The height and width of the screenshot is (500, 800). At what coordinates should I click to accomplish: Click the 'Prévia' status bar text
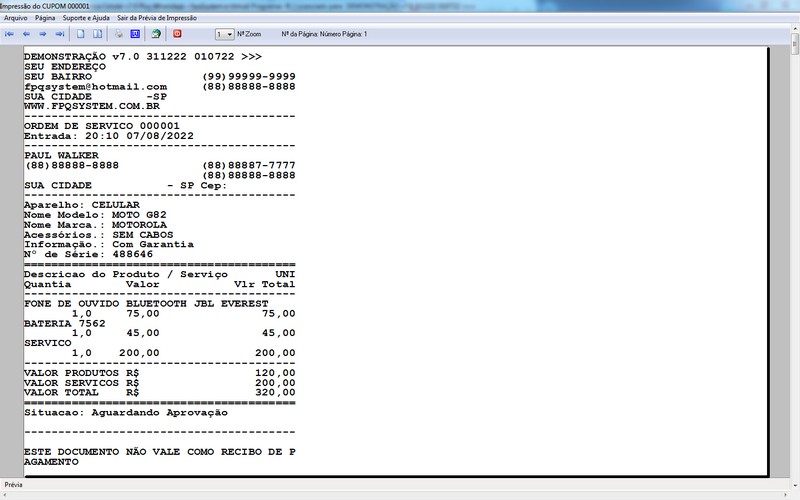coord(13,485)
